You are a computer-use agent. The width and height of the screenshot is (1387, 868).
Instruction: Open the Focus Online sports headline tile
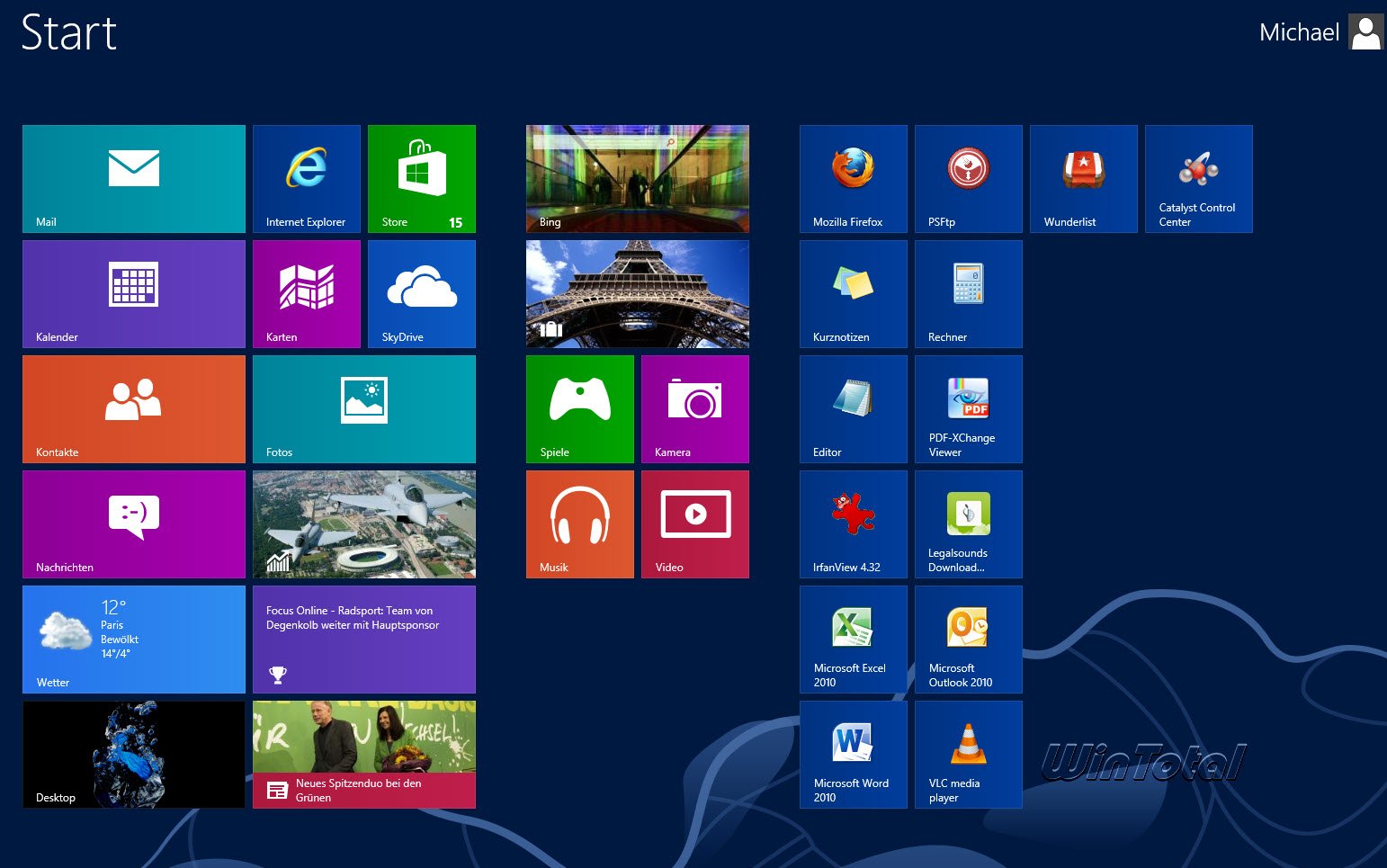363,640
